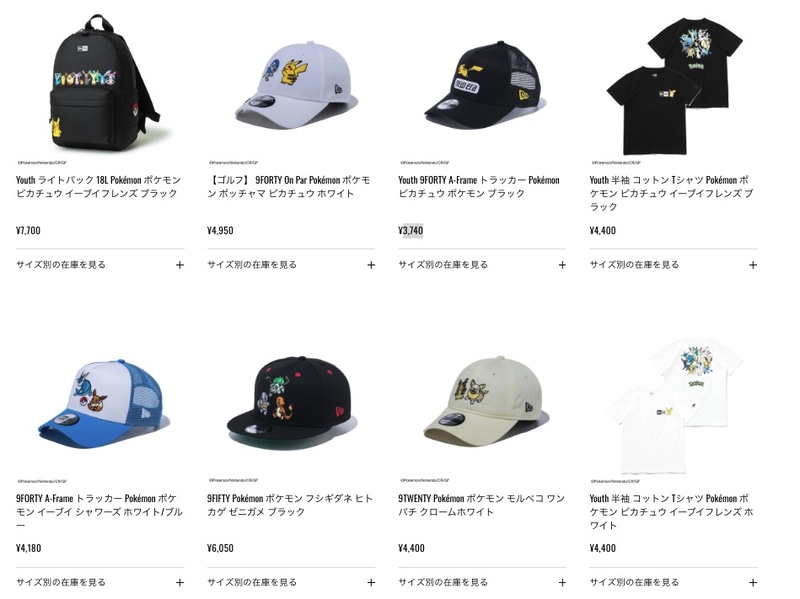Viewport: 800px width, 599px height.
Task: Open 9TWENTY Pokémon モルペコ ワンパチ title link
Action: point(481,505)
